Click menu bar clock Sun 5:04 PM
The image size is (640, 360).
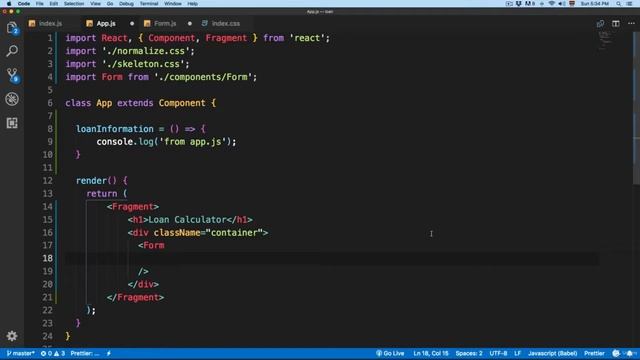click(x=594, y=4)
